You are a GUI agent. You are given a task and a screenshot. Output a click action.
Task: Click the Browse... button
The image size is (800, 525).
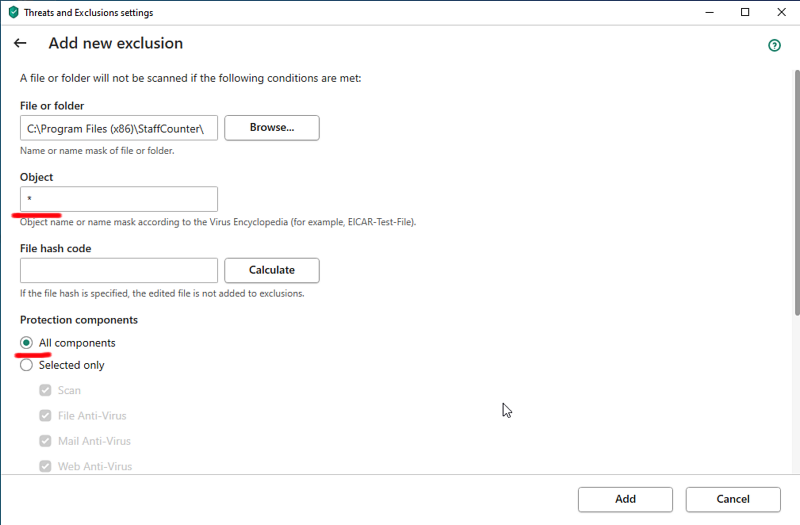coord(272,128)
